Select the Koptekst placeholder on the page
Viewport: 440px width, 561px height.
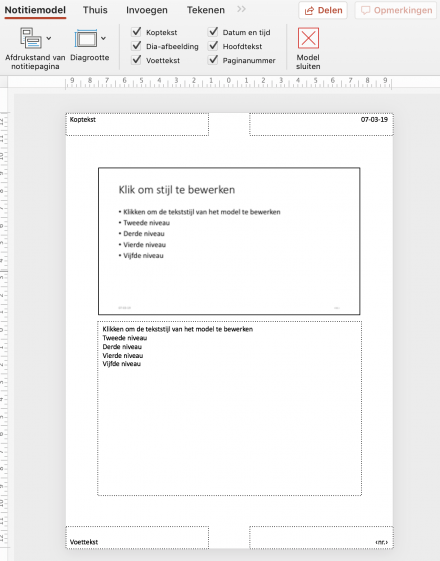tap(137, 125)
